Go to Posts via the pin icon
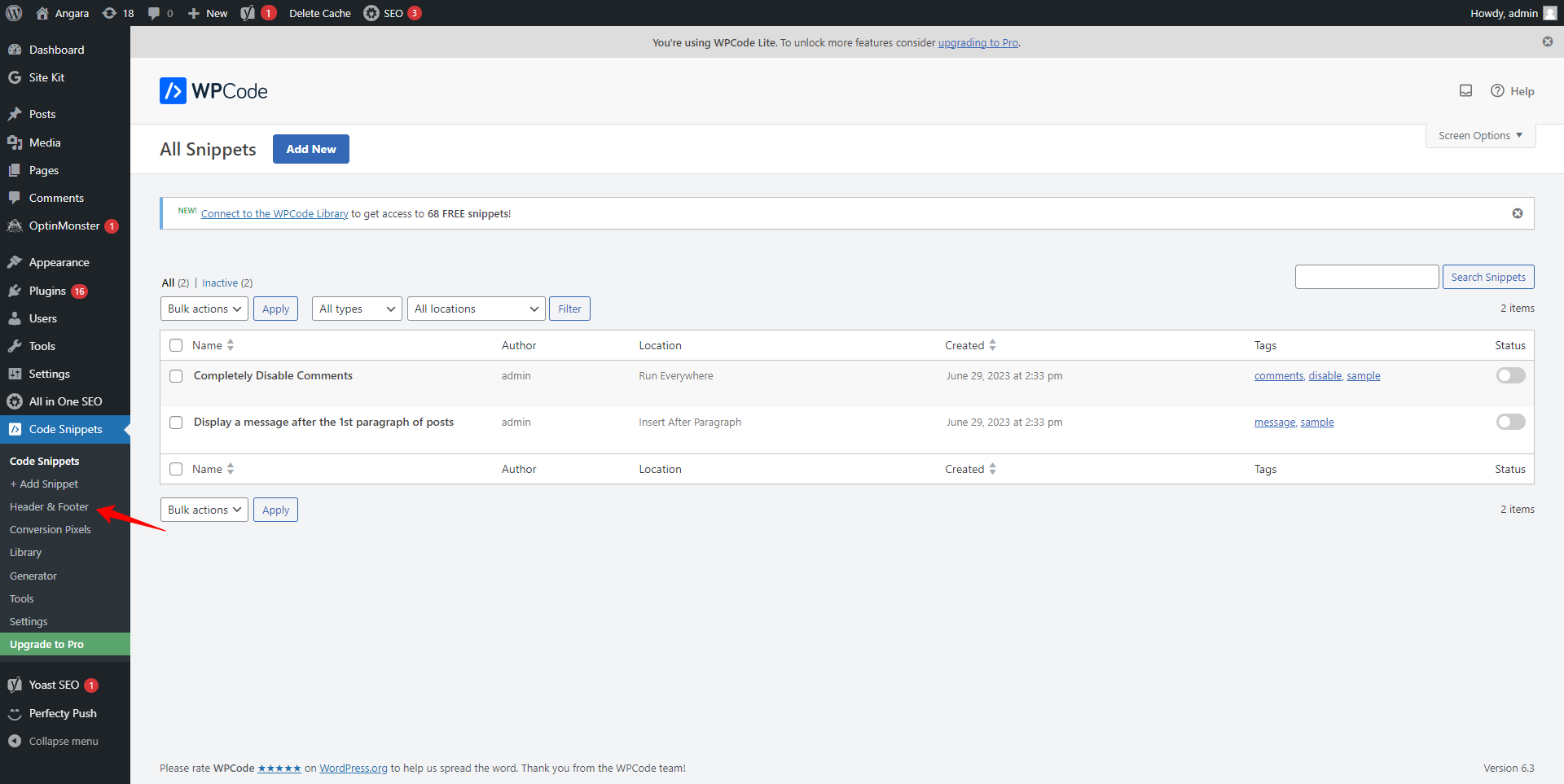This screenshot has width=1564, height=784. tap(15, 114)
